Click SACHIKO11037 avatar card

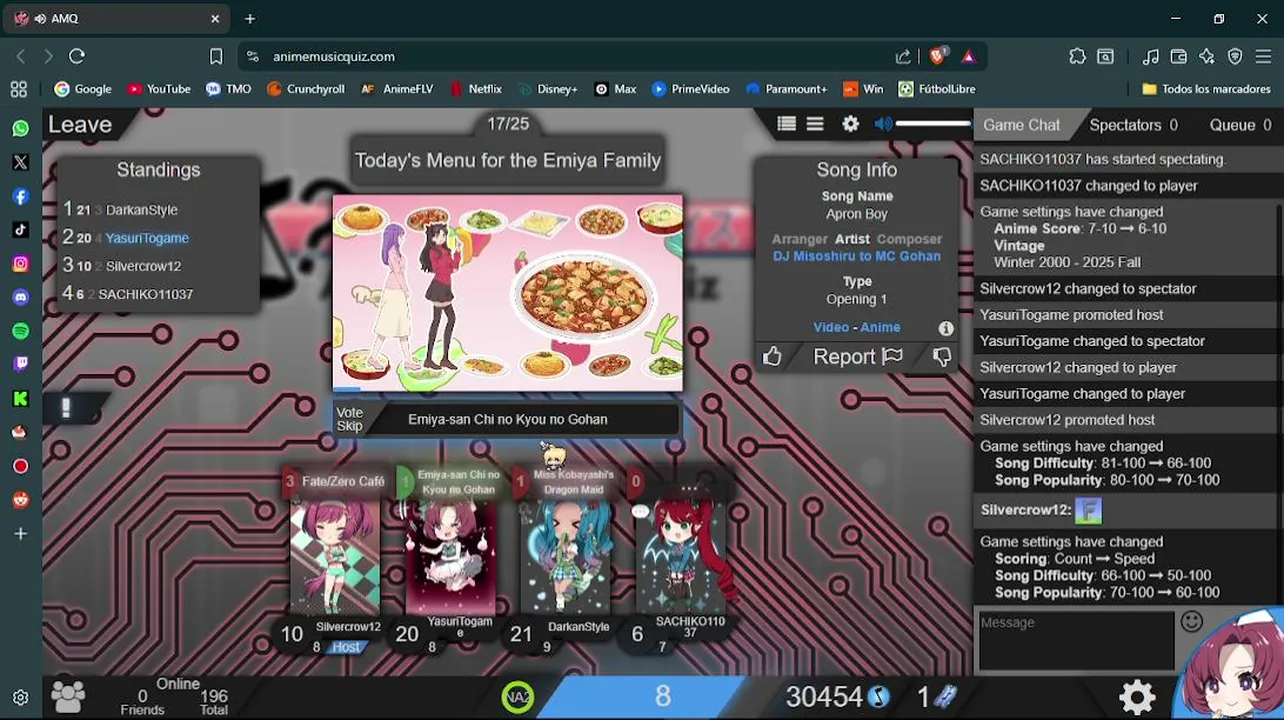click(681, 556)
